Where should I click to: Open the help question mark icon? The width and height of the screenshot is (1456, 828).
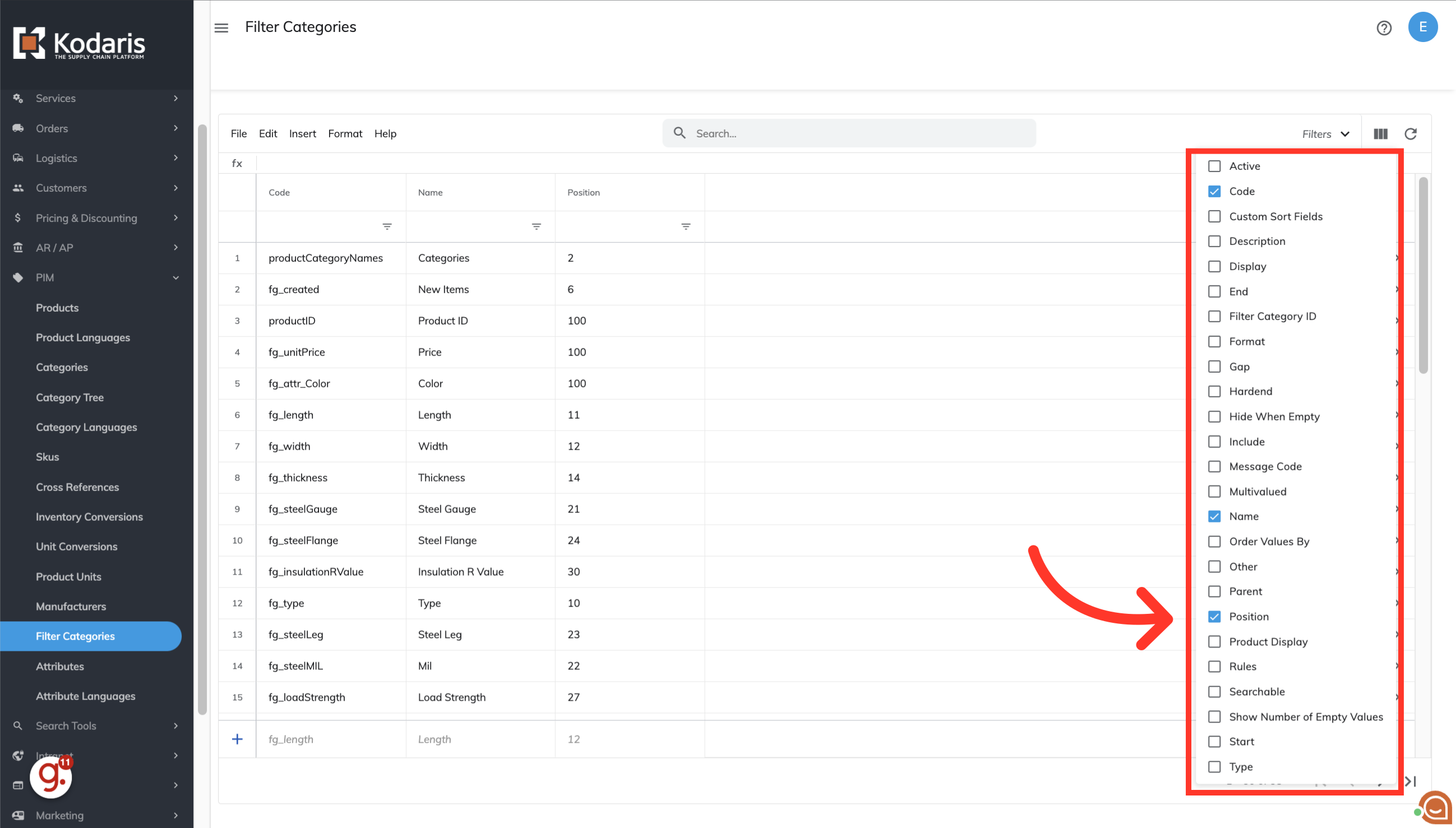pyautogui.click(x=1383, y=27)
